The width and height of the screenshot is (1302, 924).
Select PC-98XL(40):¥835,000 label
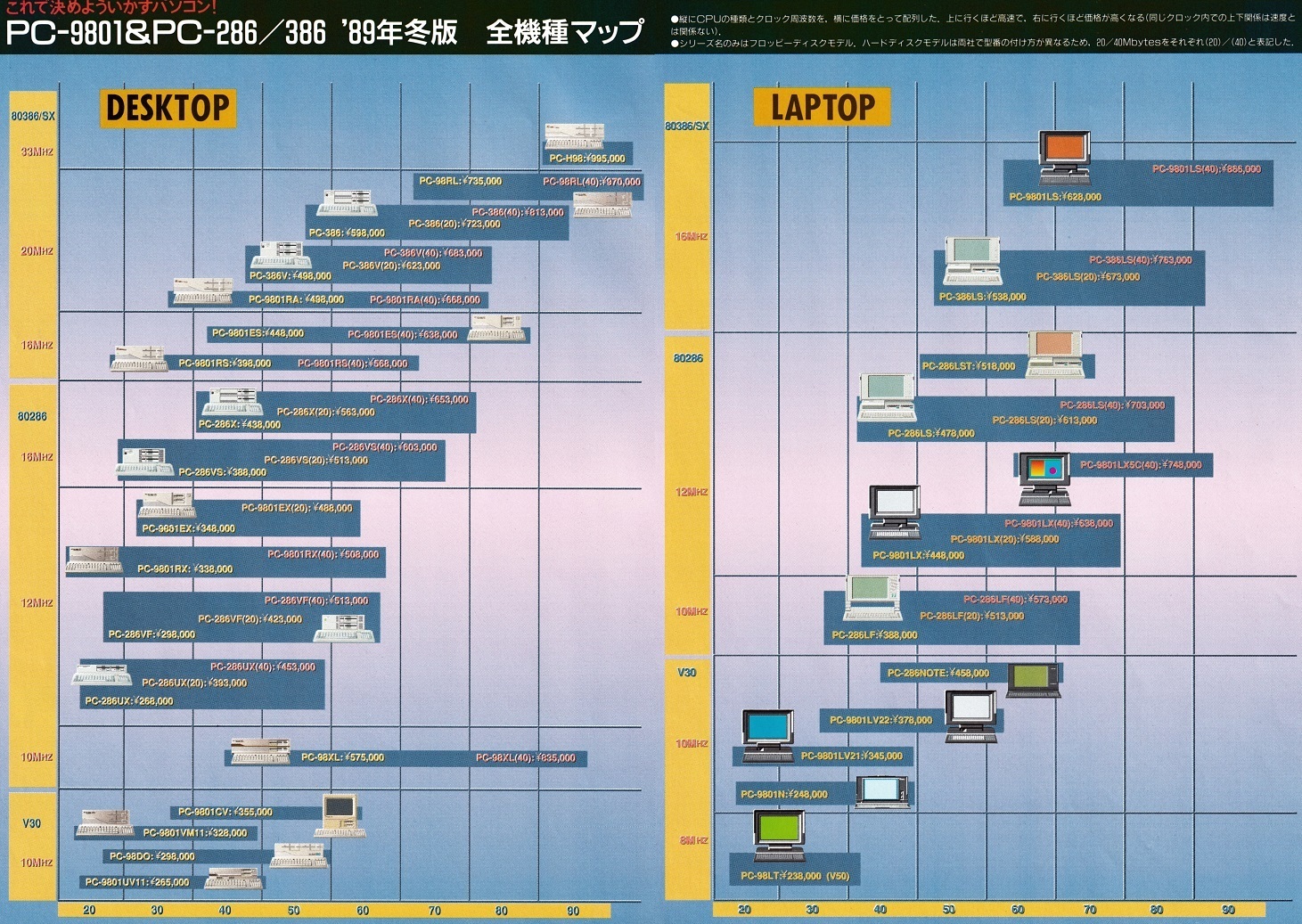pos(525,758)
